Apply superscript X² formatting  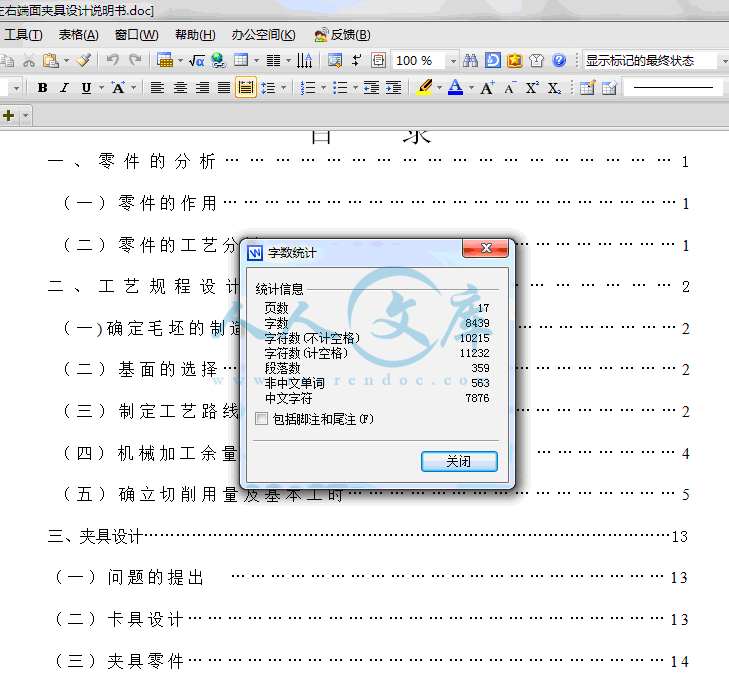coord(532,87)
